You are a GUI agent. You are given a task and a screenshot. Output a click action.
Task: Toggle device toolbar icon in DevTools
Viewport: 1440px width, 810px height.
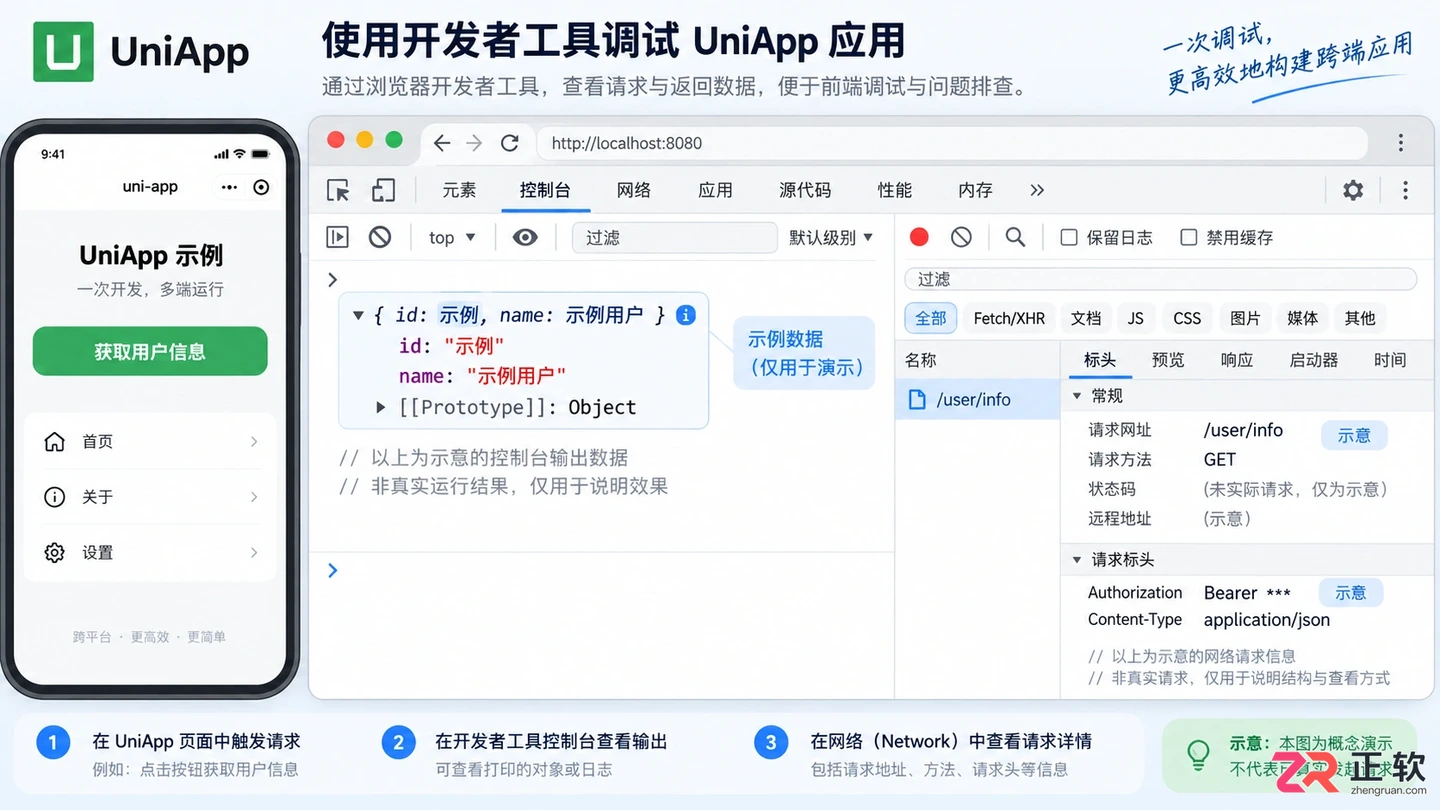pos(383,190)
